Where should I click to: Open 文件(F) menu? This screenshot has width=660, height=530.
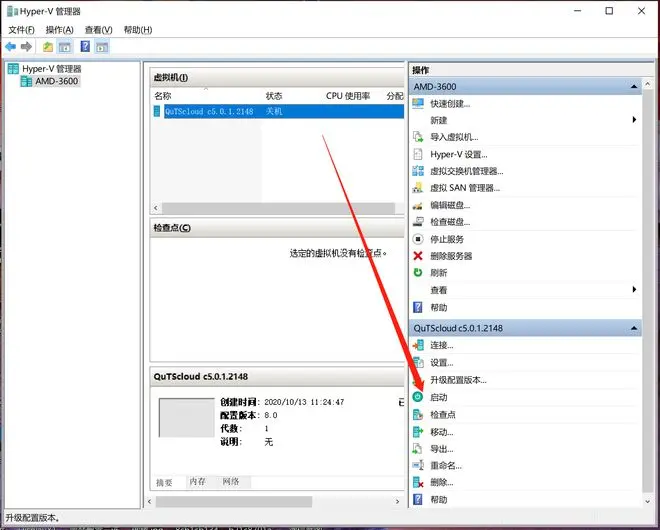point(21,30)
